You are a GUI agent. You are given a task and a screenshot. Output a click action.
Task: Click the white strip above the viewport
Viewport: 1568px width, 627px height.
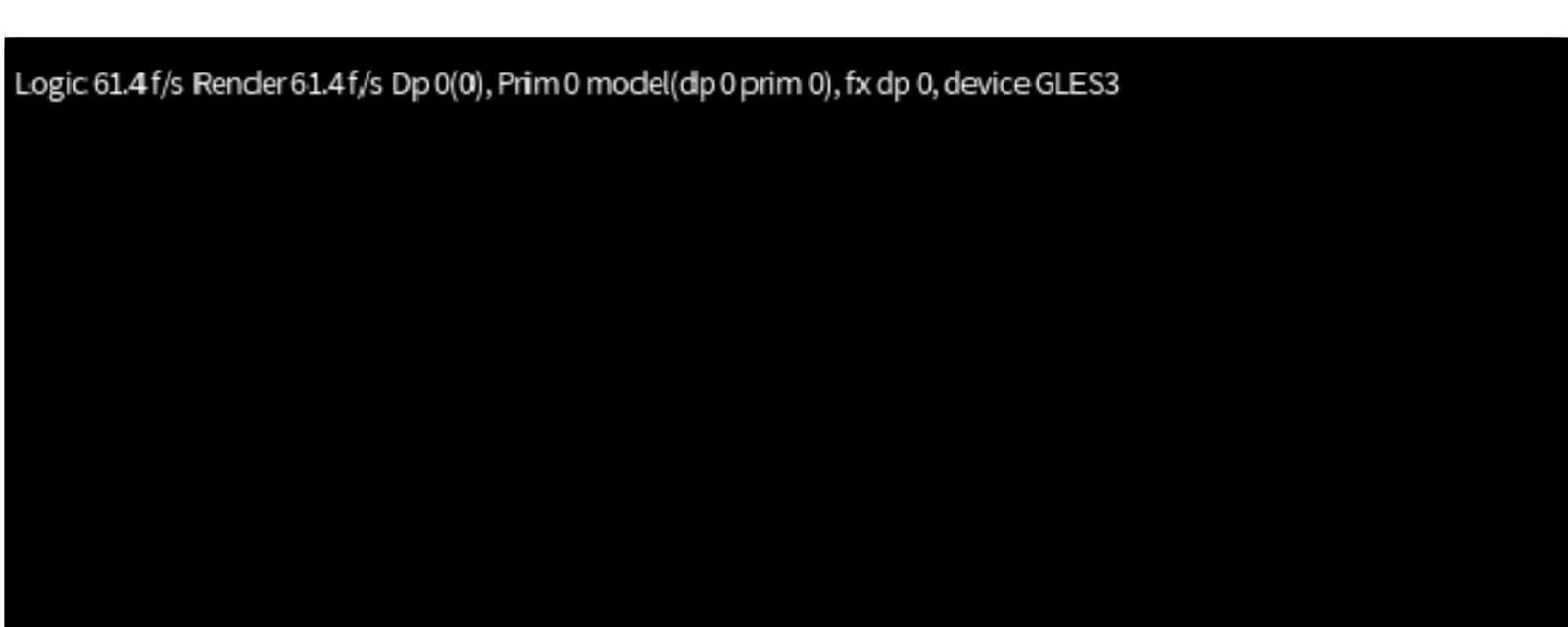[784, 18]
